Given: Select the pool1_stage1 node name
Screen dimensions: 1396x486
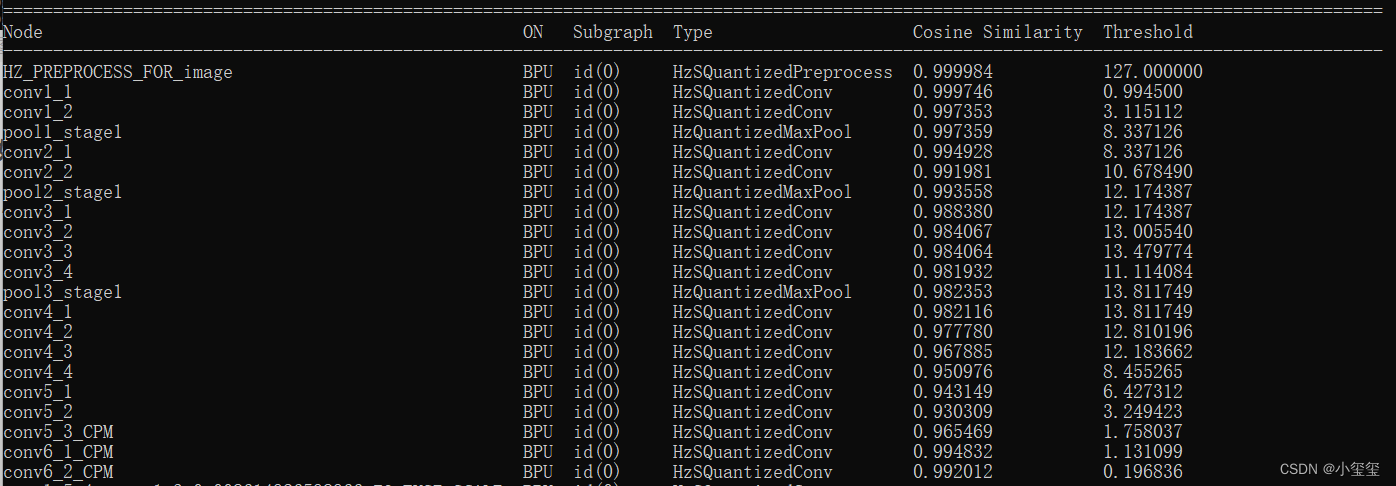Looking at the screenshot, I should pyautogui.click(x=62, y=132).
